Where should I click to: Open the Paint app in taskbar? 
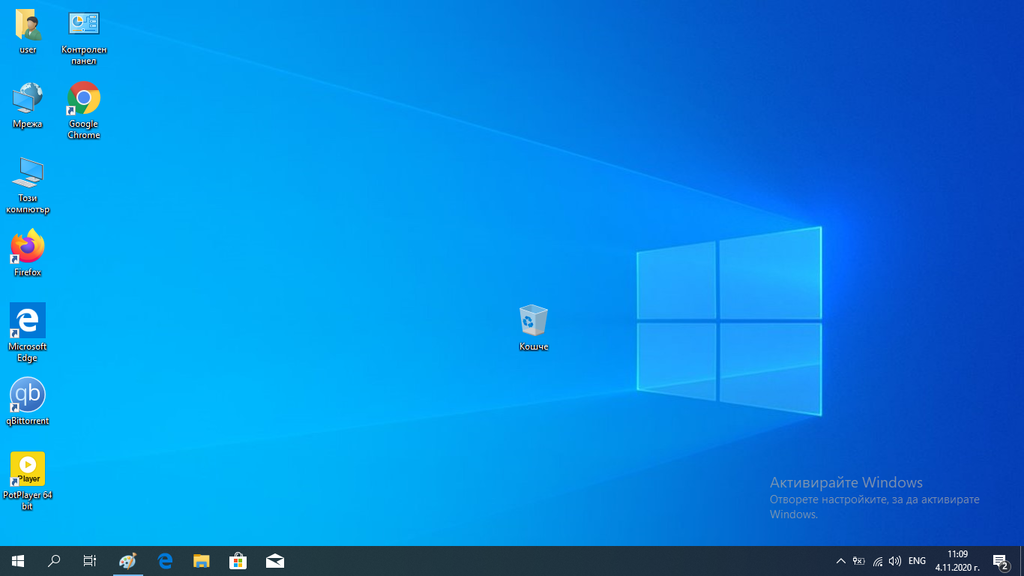[128, 561]
